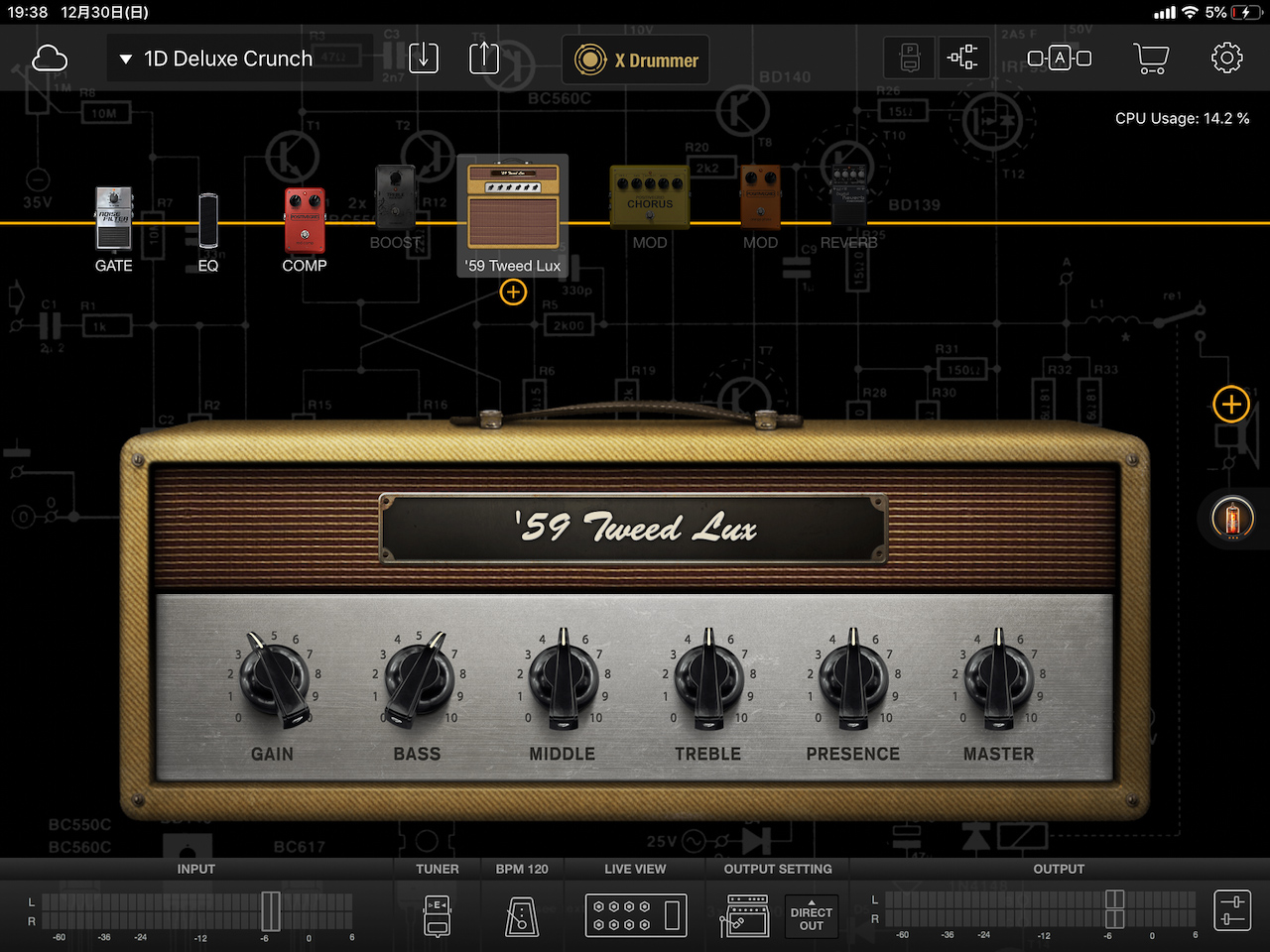Select the red COMP pedal
Screen dimensions: 1270x952
tap(305, 220)
